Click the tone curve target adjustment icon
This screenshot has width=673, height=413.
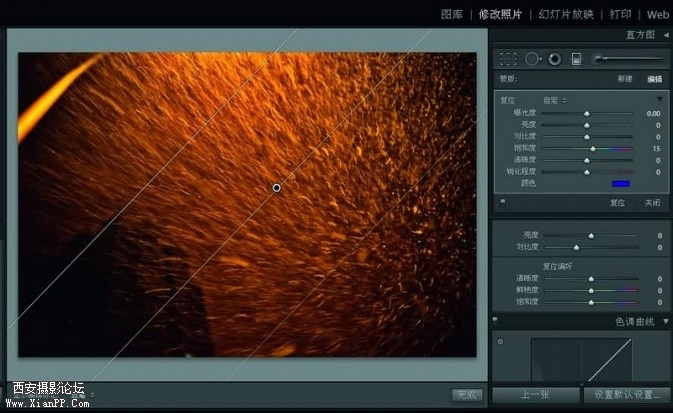500,342
